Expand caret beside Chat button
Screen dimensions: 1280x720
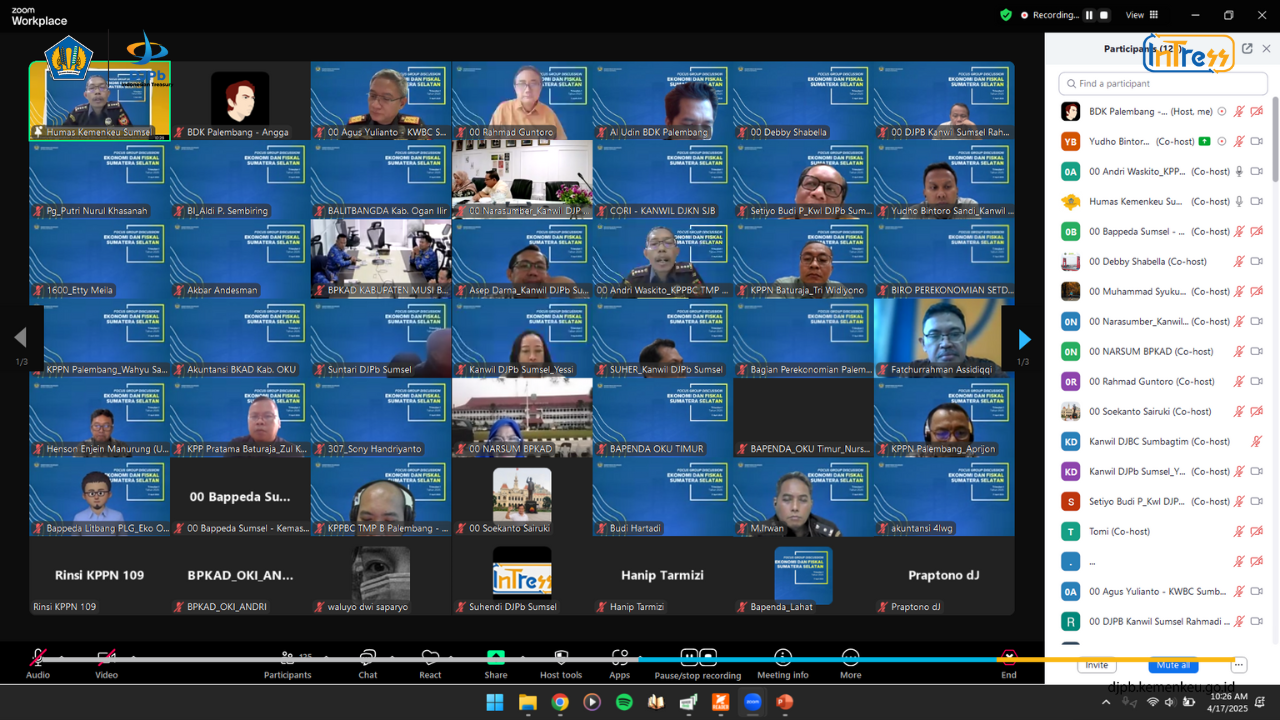point(390,657)
